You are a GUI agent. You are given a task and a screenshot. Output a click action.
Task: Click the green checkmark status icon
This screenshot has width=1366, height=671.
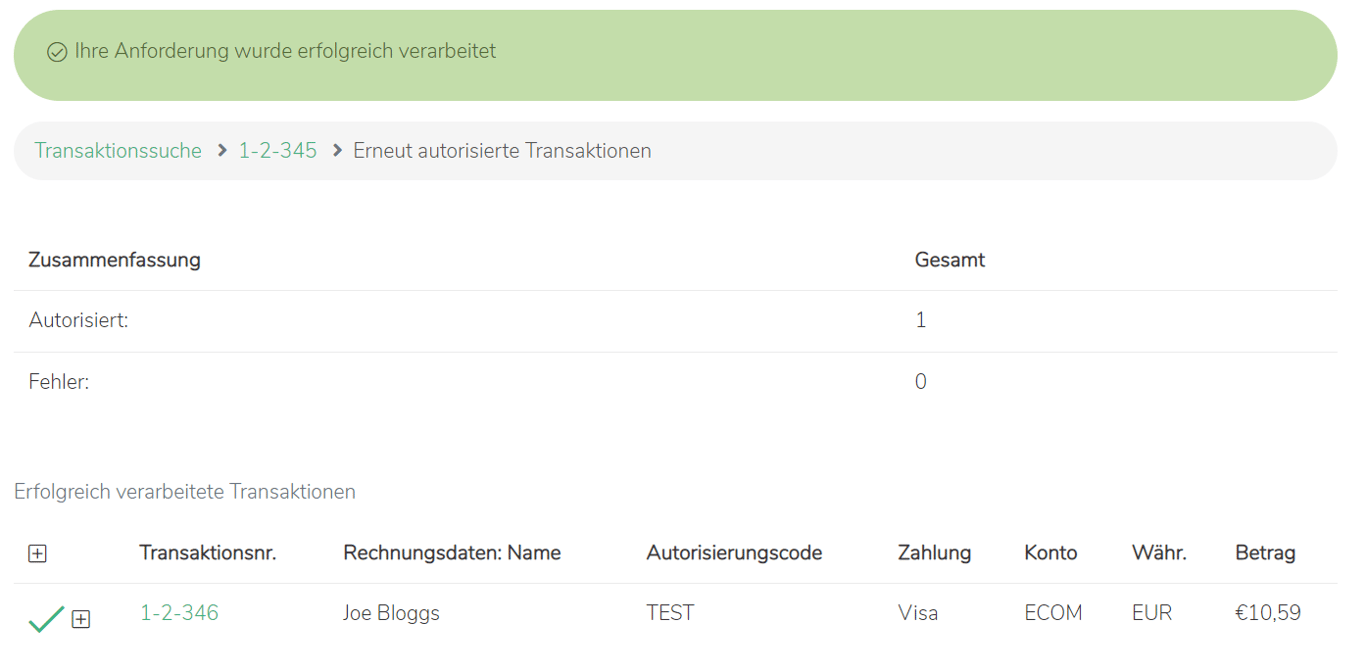[46, 619]
